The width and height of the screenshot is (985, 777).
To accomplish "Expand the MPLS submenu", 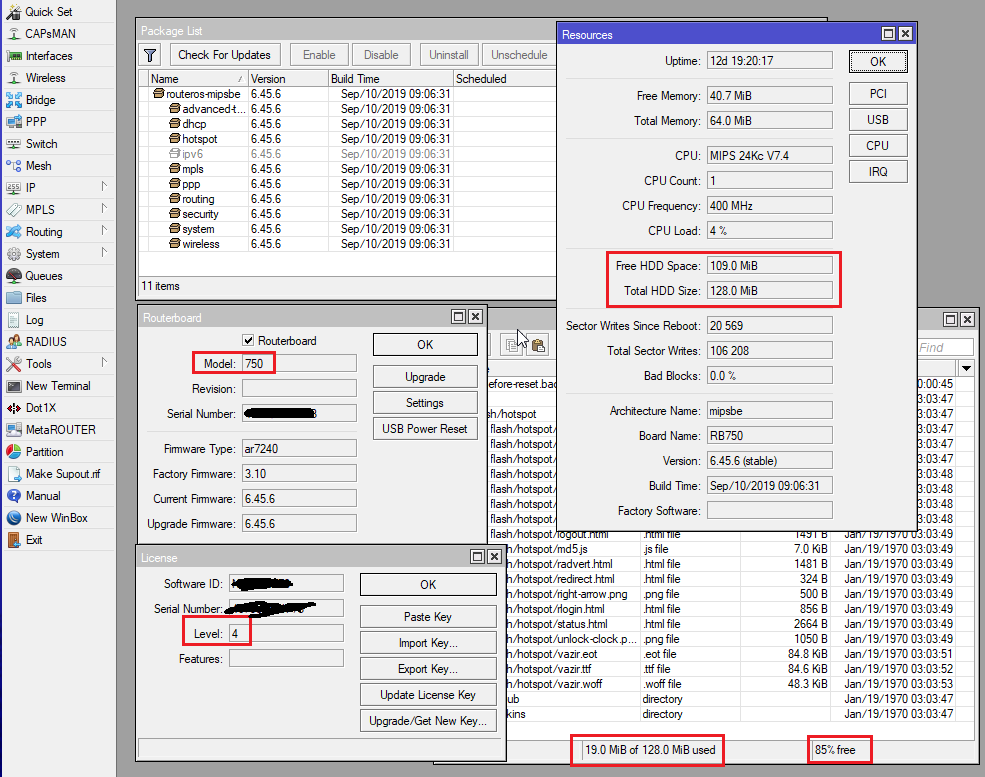I will coord(104,209).
